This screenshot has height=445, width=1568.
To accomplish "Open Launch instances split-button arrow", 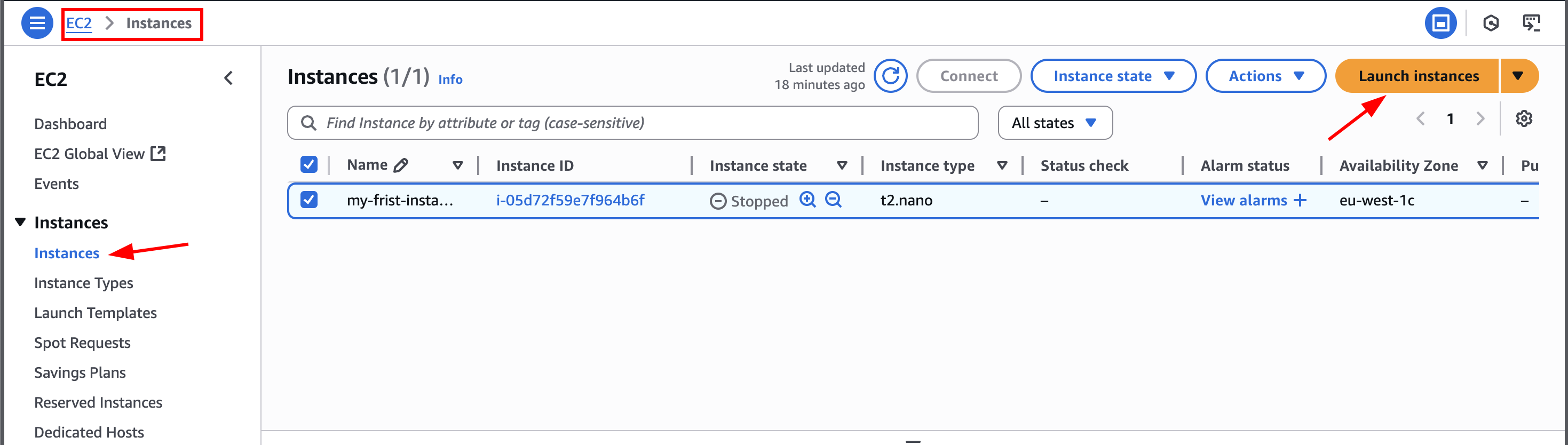I will pyautogui.click(x=1519, y=76).
